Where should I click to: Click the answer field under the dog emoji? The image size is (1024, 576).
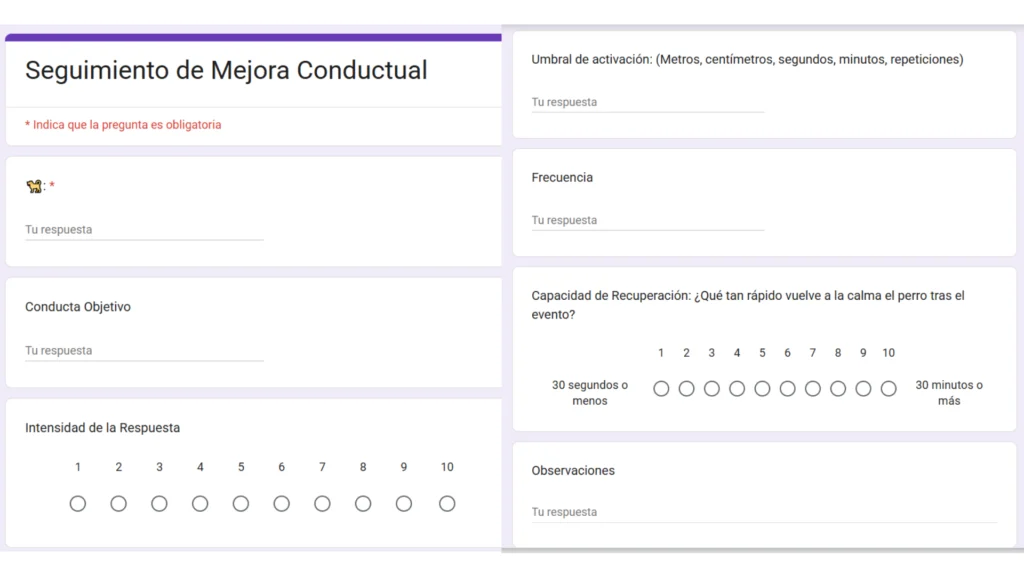(144, 230)
